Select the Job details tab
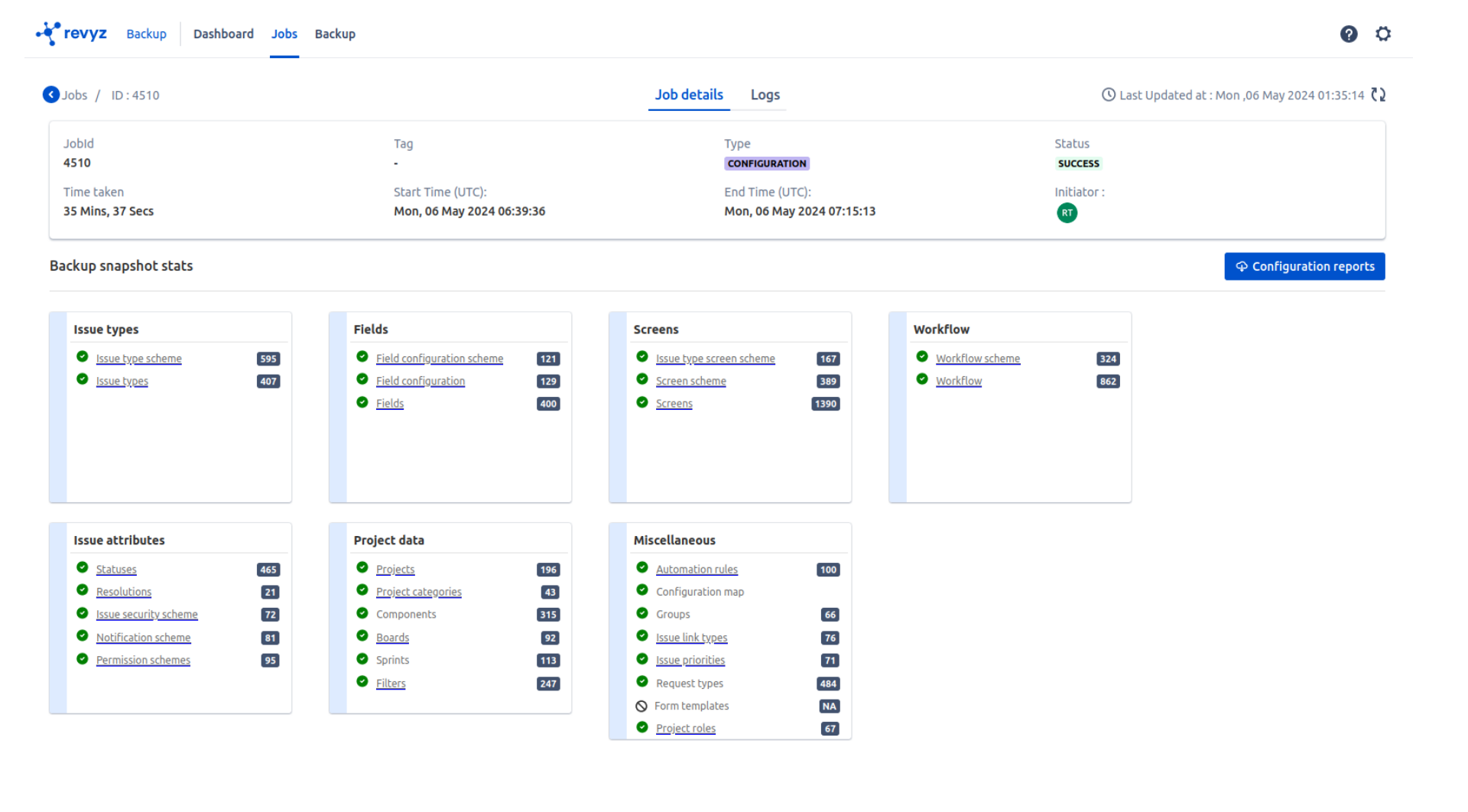Viewport: 1468px width, 812px height. click(x=688, y=95)
